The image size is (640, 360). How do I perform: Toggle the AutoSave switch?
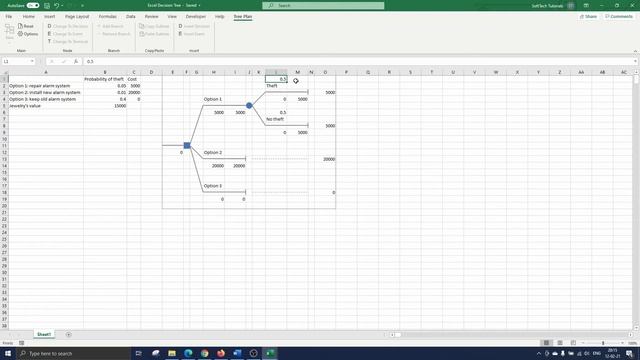tap(33, 6)
